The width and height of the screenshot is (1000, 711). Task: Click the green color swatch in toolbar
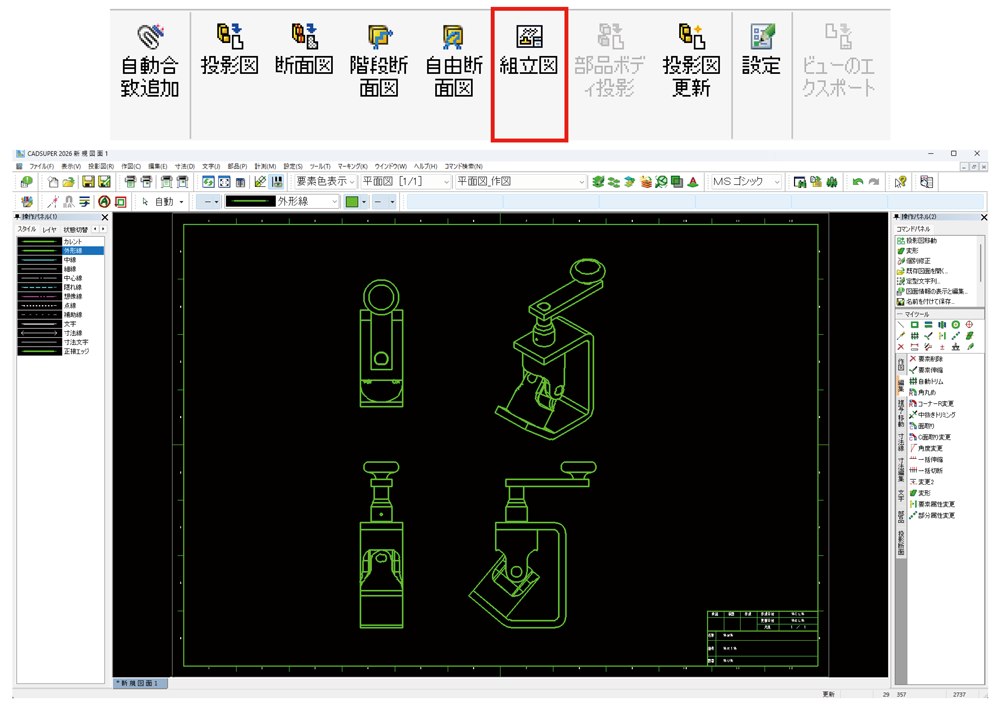pos(352,202)
